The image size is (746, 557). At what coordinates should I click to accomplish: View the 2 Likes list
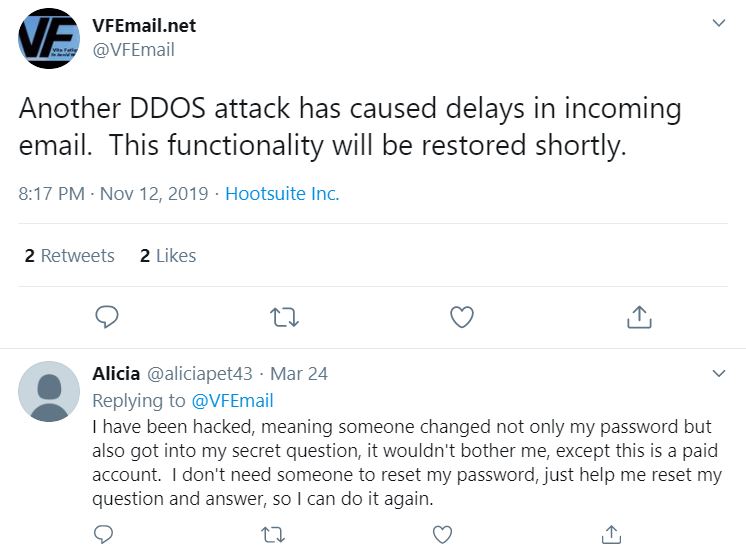(168, 256)
